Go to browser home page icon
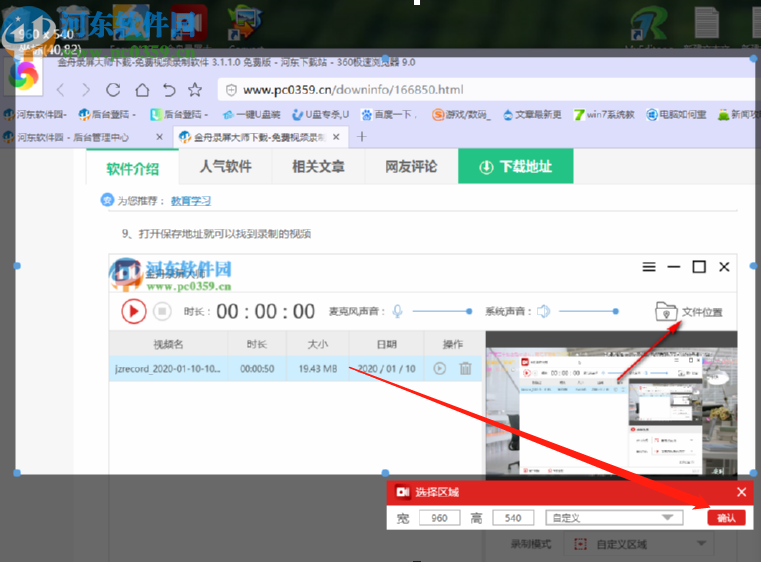The image size is (761, 562). 142,90
